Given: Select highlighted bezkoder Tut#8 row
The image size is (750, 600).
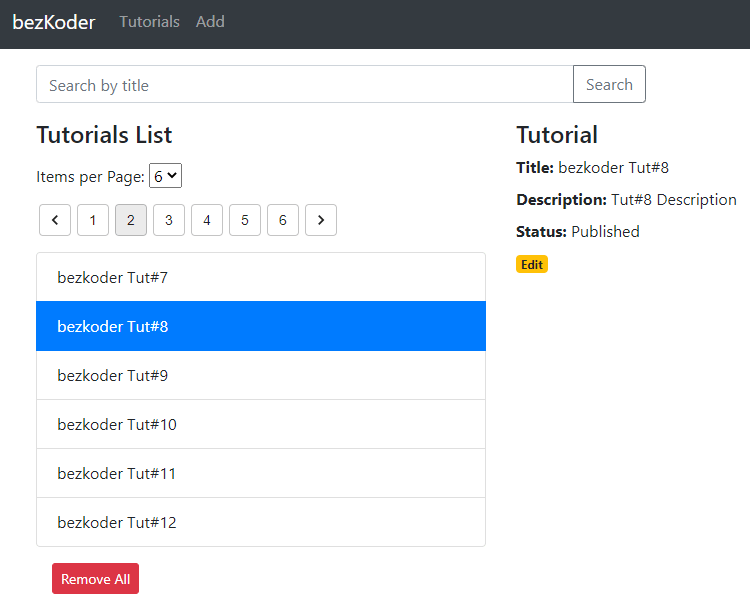Looking at the screenshot, I should [x=261, y=326].
